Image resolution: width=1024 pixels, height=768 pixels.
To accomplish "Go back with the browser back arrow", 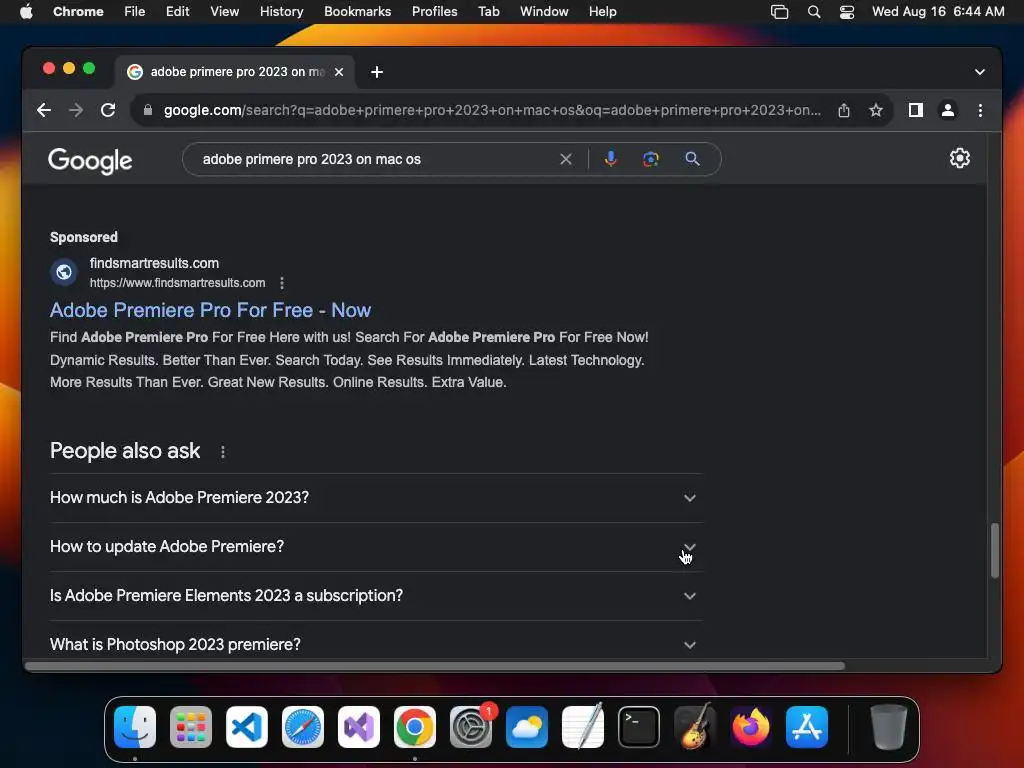I will coord(44,110).
